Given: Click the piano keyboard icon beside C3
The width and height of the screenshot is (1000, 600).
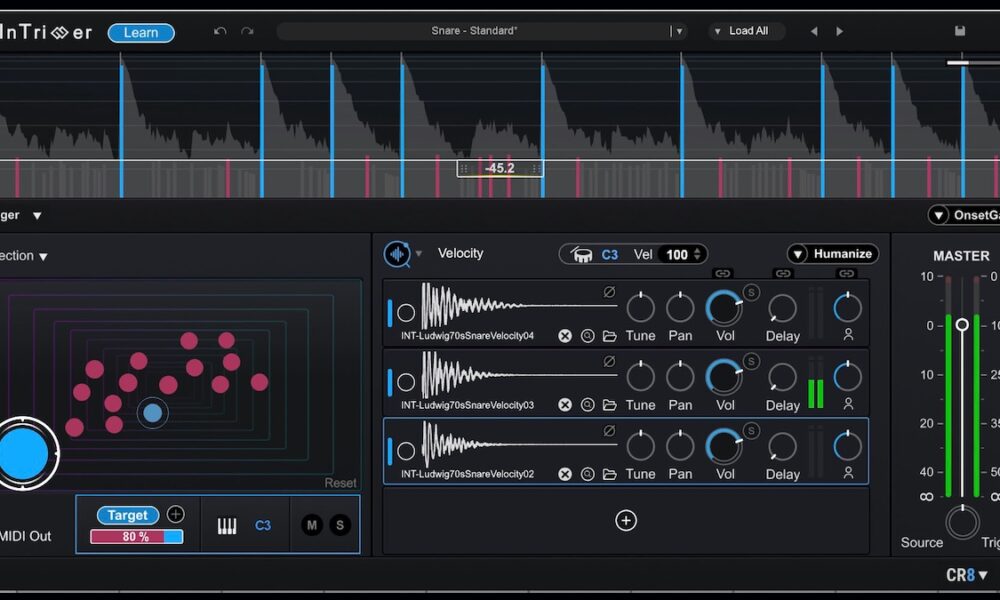Looking at the screenshot, I should 227,526.
